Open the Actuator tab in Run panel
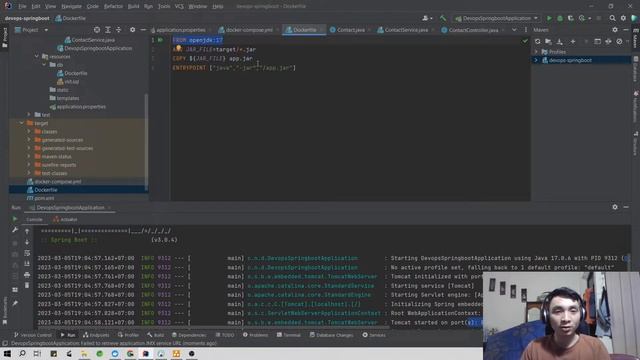640x360 pixels. [x=65, y=220]
